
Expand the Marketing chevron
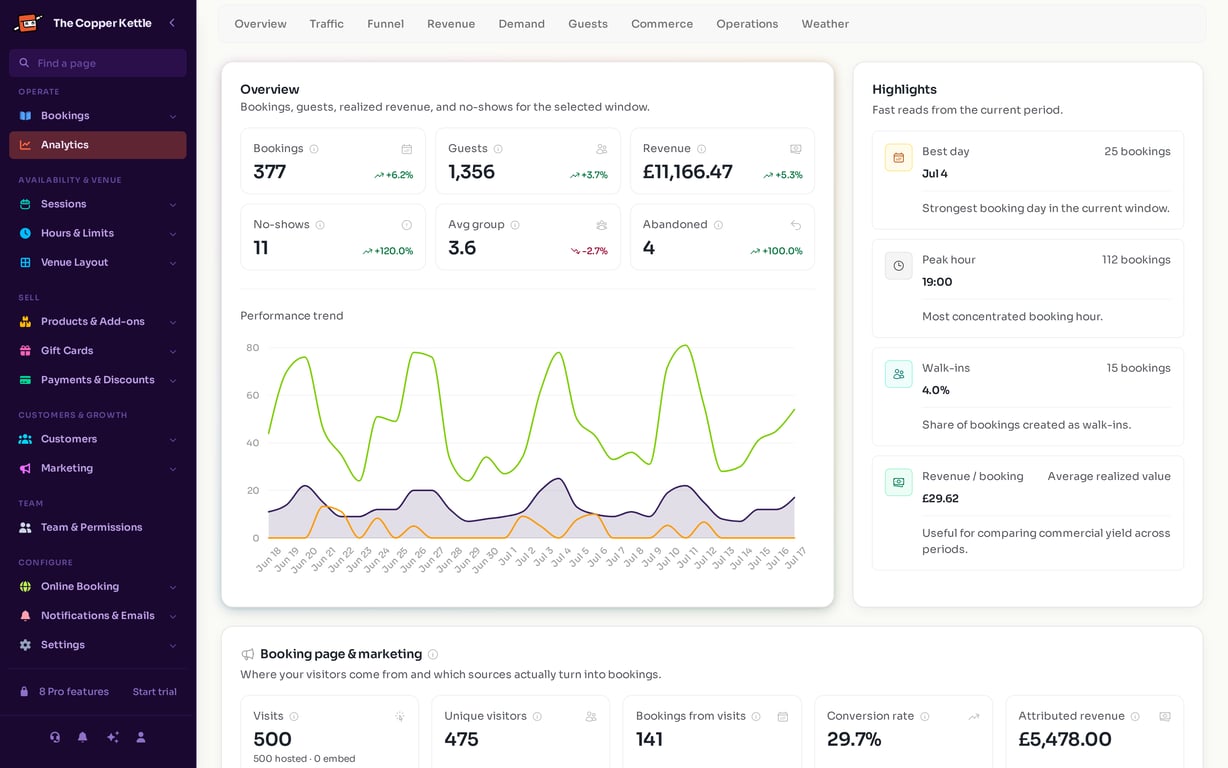click(173, 468)
